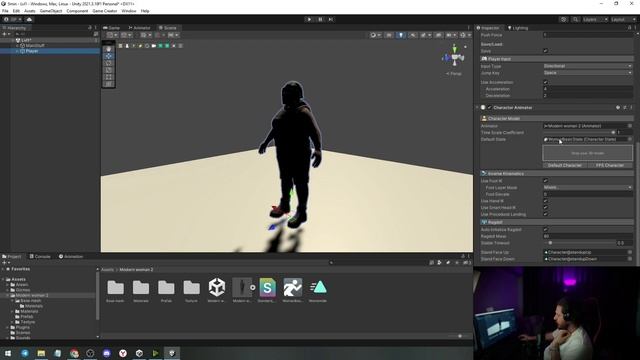Toggle scene lighting bulb icon
640x360 pixels.
click(x=401, y=35)
